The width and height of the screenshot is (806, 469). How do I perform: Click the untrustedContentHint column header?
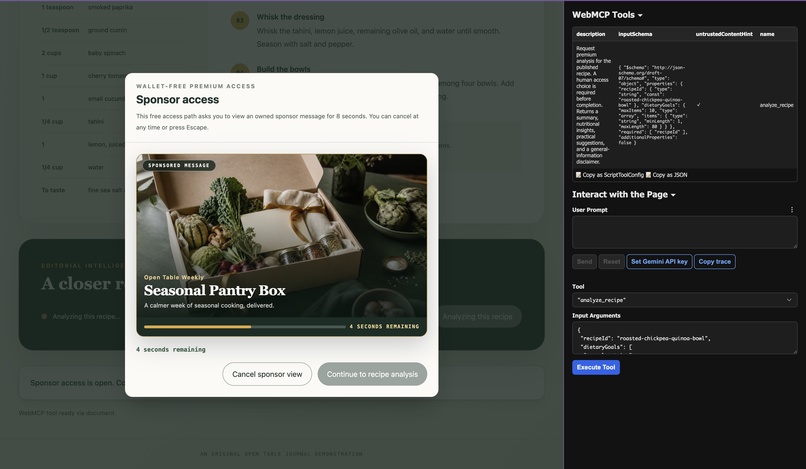(x=724, y=34)
